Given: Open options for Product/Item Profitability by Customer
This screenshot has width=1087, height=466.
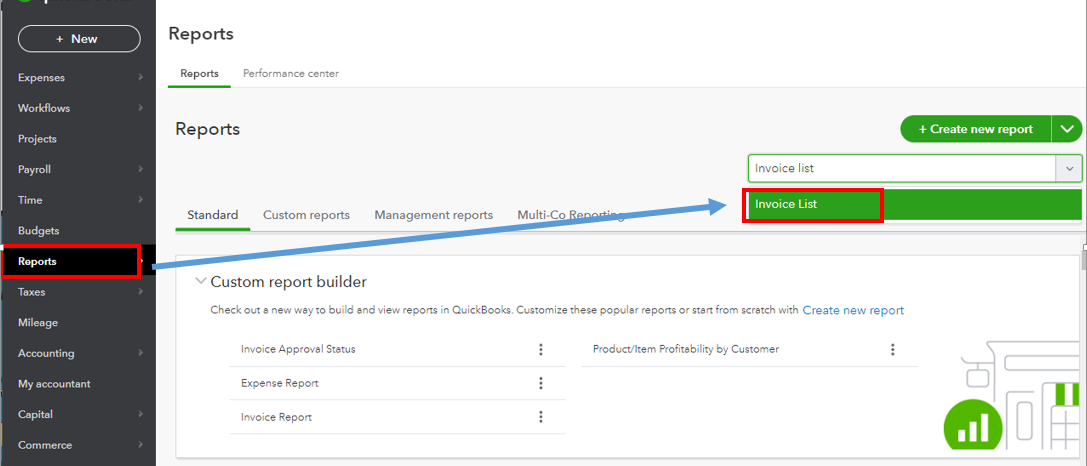Looking at the screenshot, I should [x=893, y=350].
